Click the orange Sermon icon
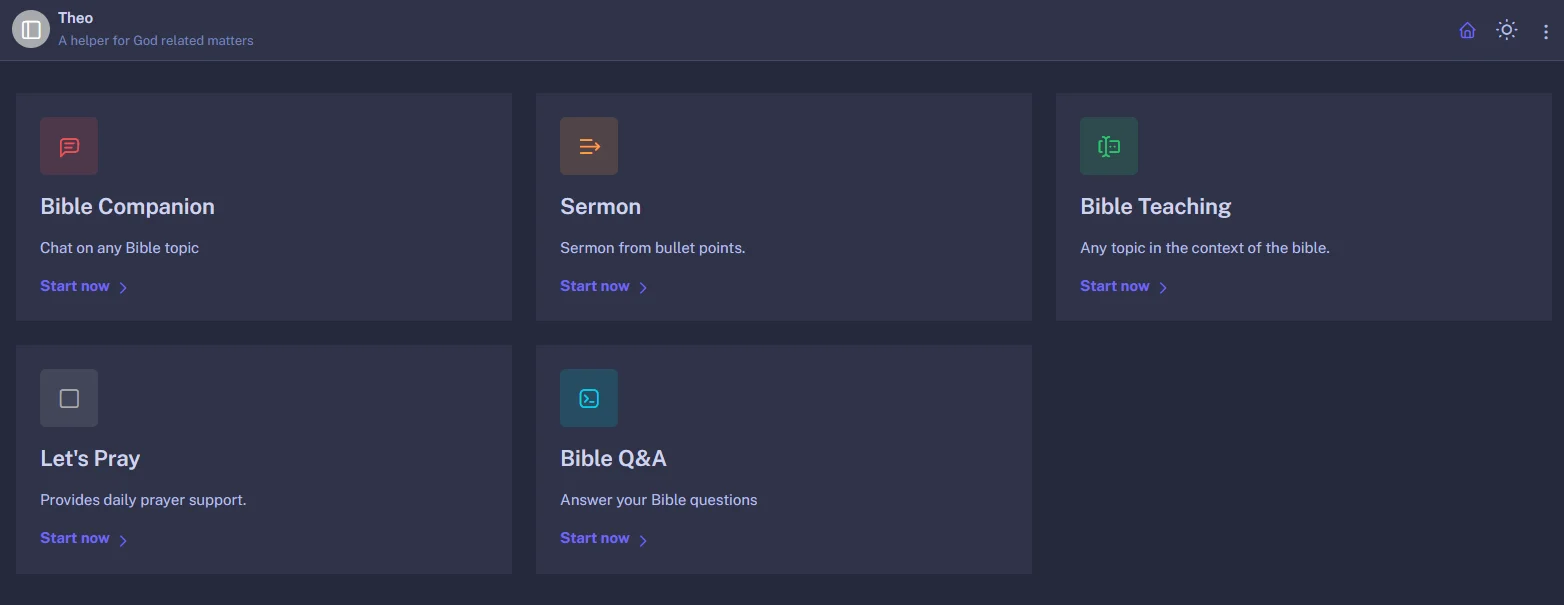Screen dimensions: 1564x605 [589, 146]
